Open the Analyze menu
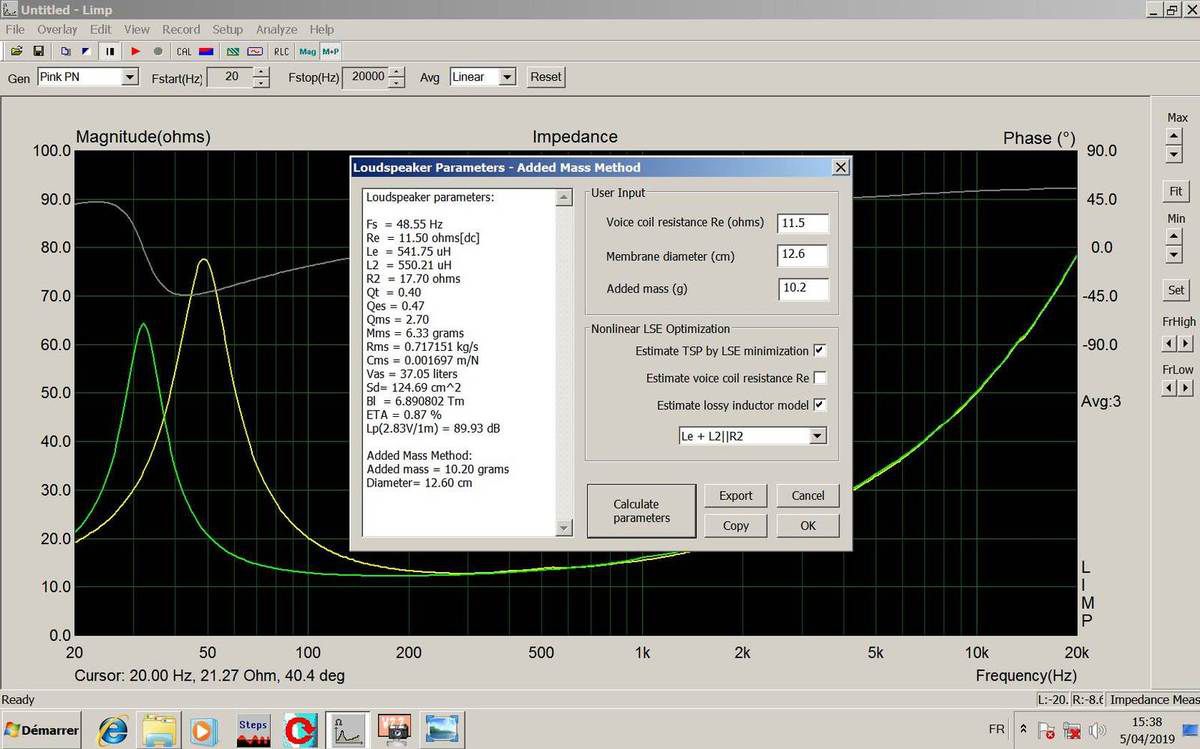 (276, 30)
